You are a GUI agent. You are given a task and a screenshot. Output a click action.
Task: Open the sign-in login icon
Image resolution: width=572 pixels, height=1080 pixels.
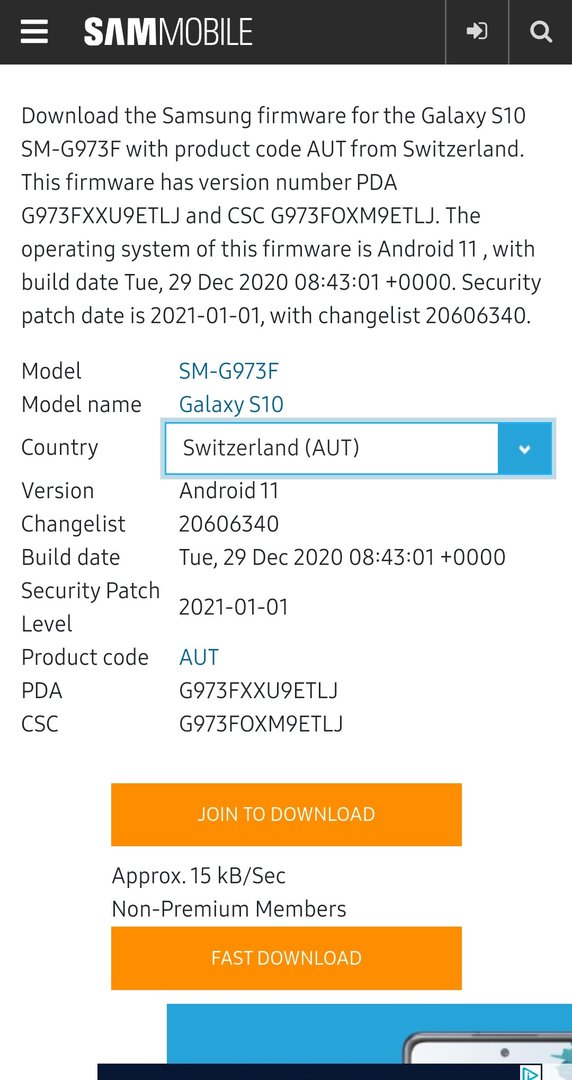coord(477,32)
